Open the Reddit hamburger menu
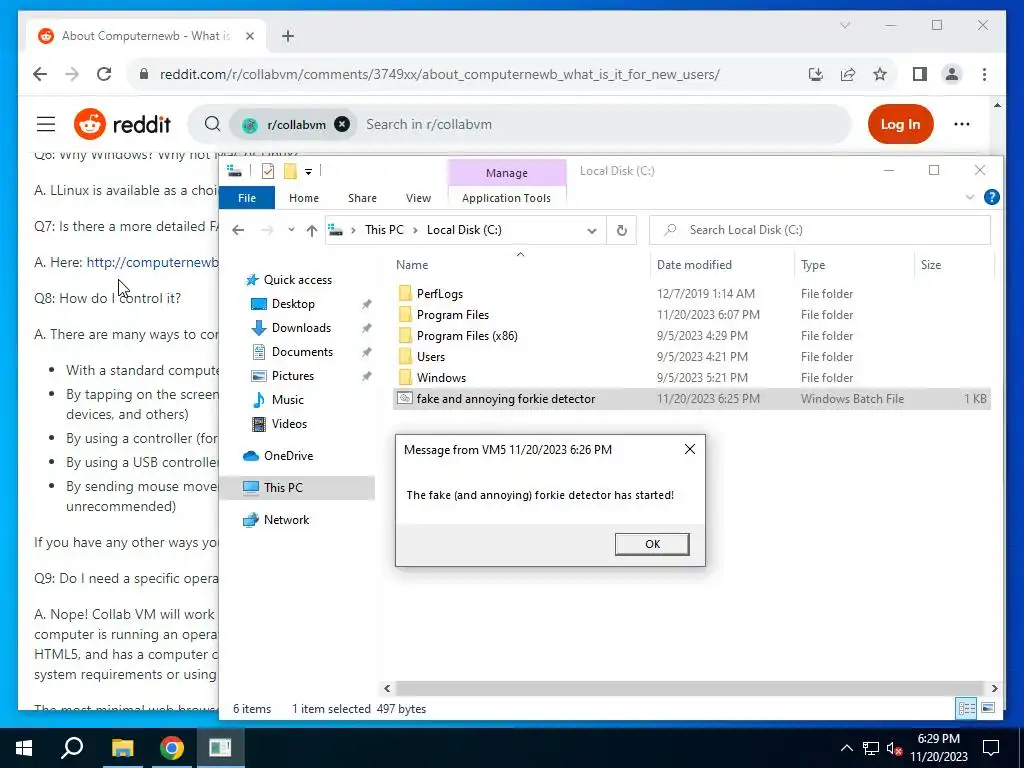Viewport: 1024px width, 768px height. tap(46, 124)
